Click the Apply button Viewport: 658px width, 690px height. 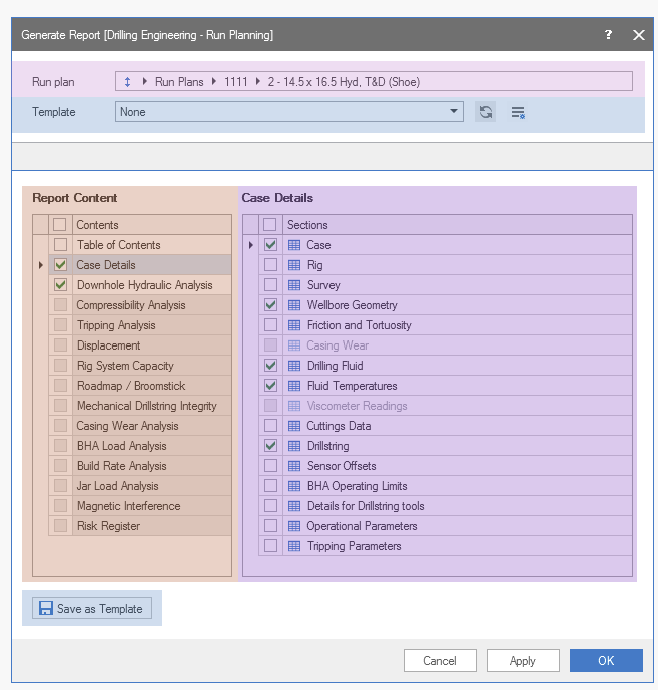[523, 661]
